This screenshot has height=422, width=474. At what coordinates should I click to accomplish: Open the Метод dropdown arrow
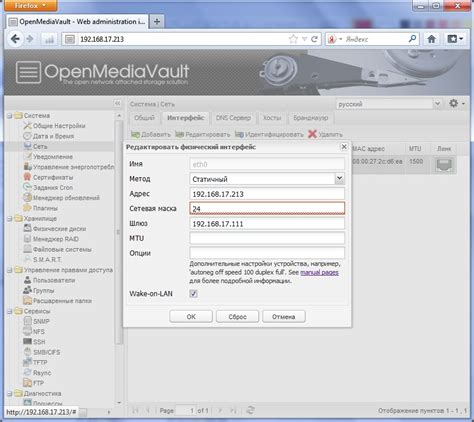click(x=339, y=179)
